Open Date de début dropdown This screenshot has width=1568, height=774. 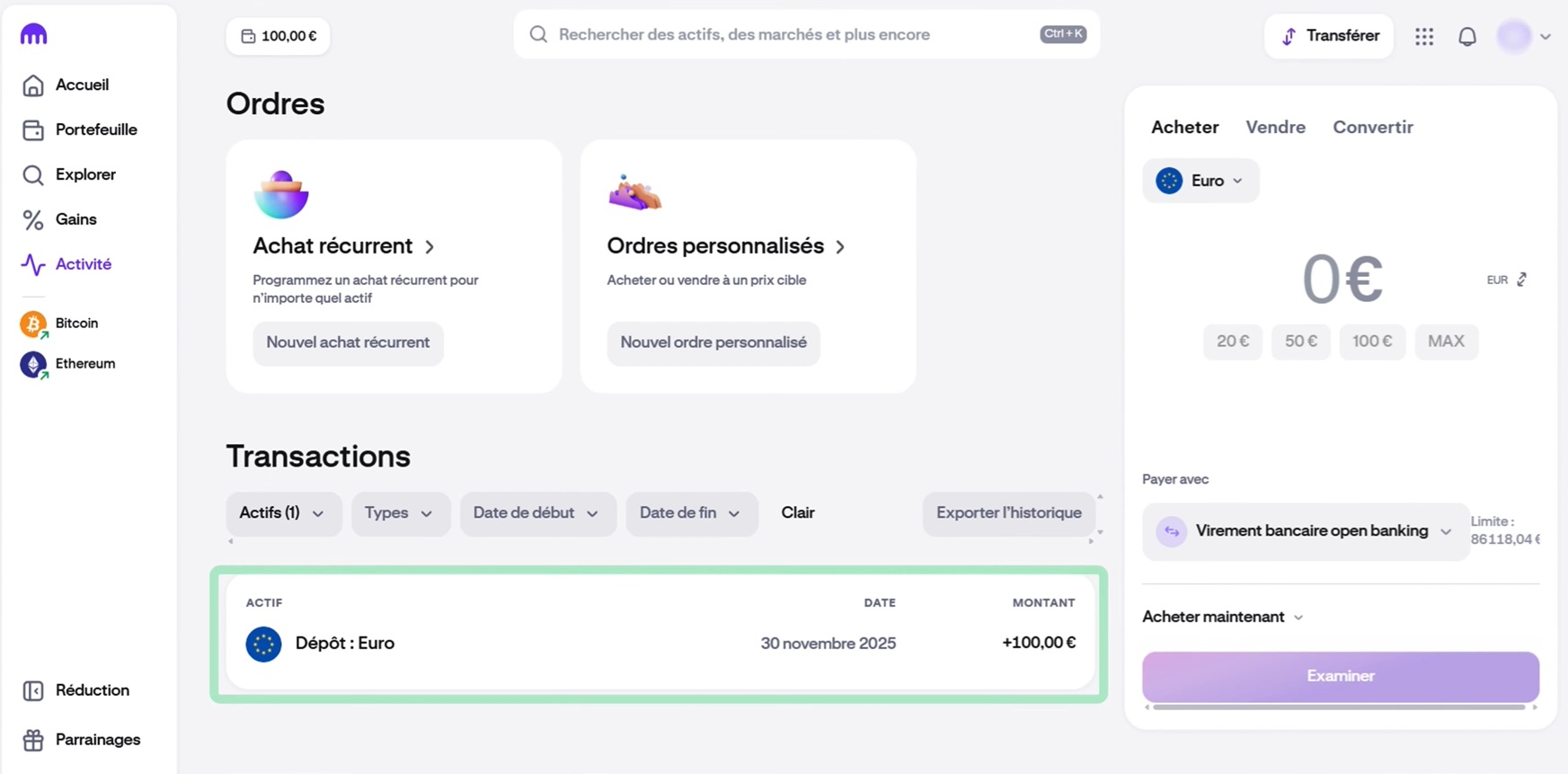click(537, 513)
